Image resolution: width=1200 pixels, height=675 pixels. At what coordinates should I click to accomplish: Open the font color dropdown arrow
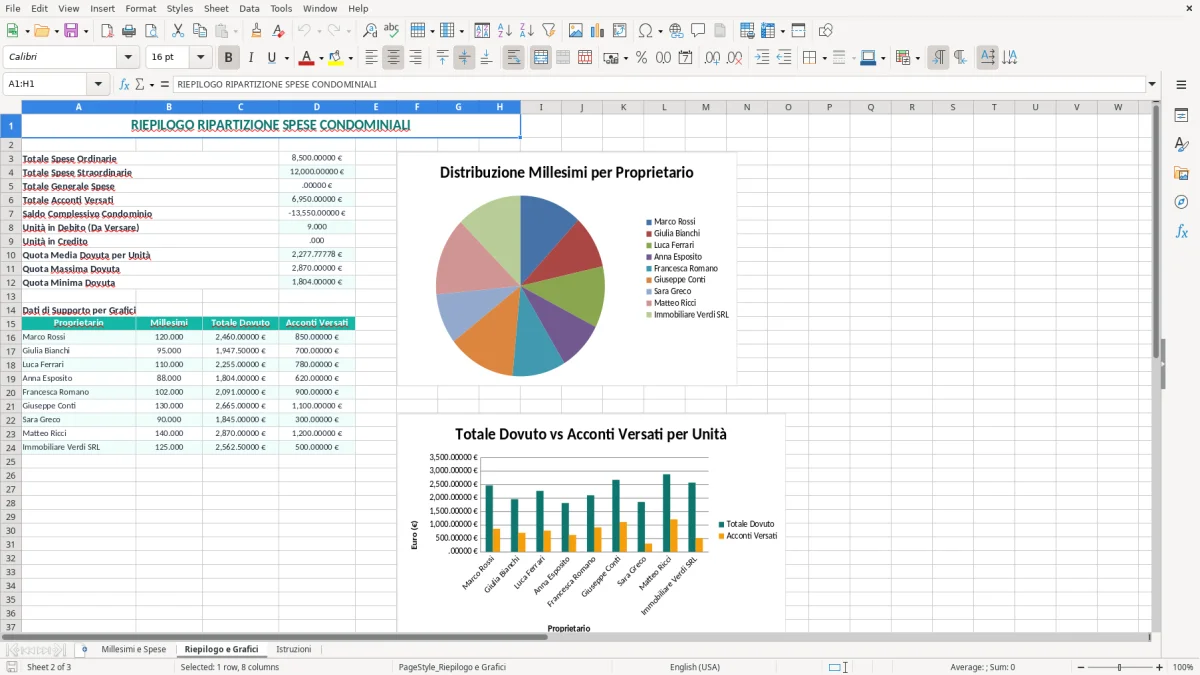point(321,58)
